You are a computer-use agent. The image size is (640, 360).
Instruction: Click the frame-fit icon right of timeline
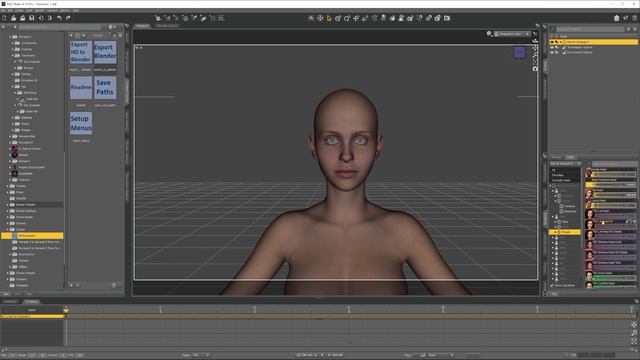click(x=634, y=341)
